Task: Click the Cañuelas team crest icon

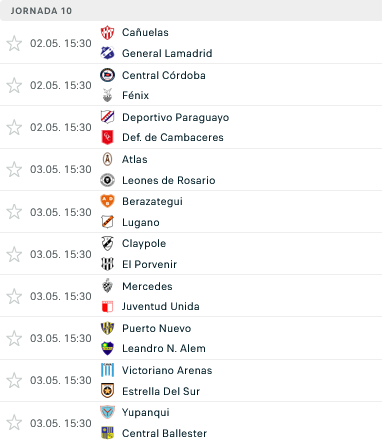Action: coord(107,33)
